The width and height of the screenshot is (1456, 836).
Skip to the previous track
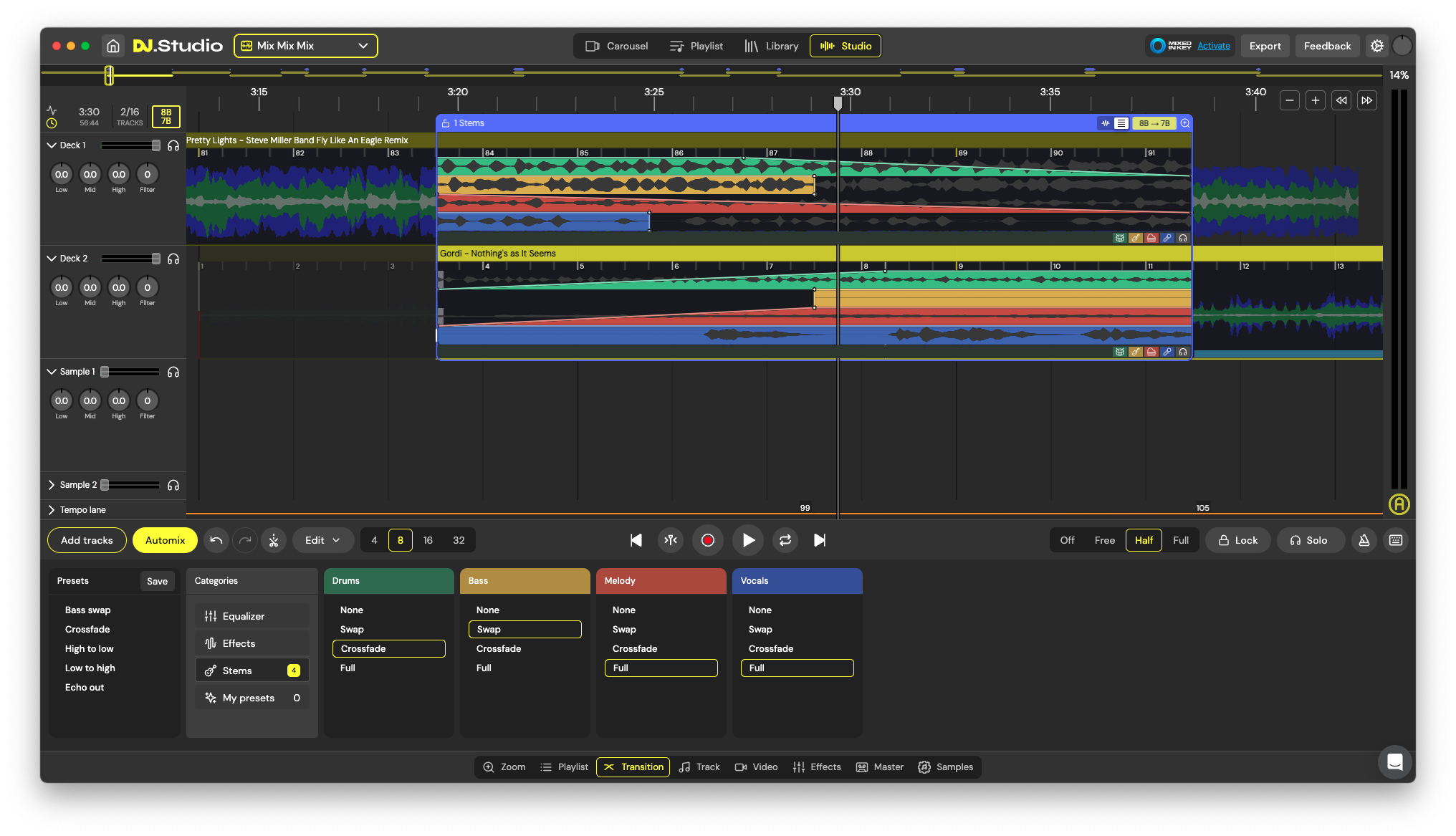[x=636, y=540]
